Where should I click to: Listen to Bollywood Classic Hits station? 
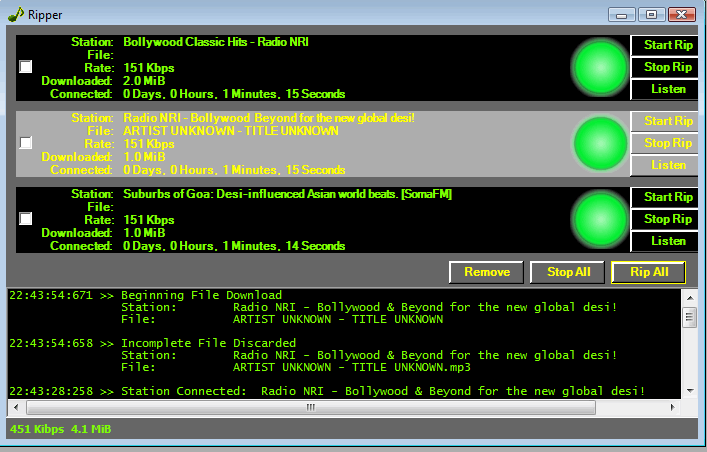pos(665,89)
